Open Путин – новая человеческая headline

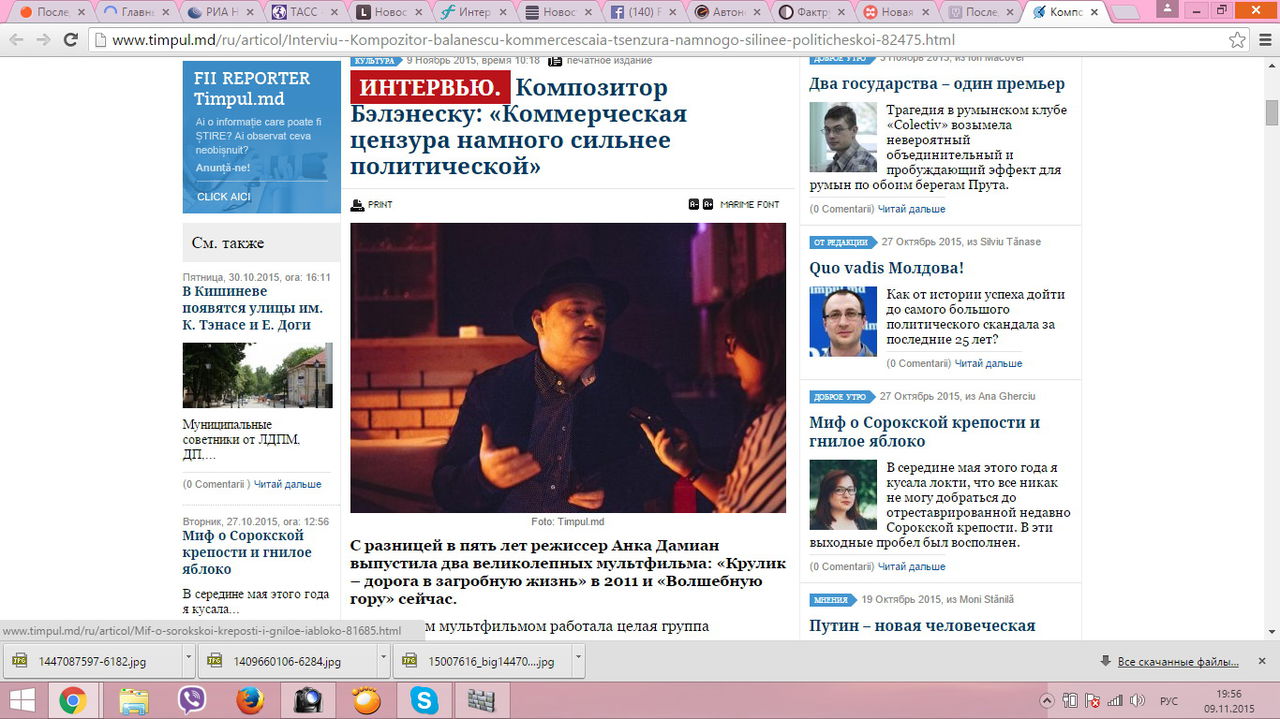coord(922,626)
